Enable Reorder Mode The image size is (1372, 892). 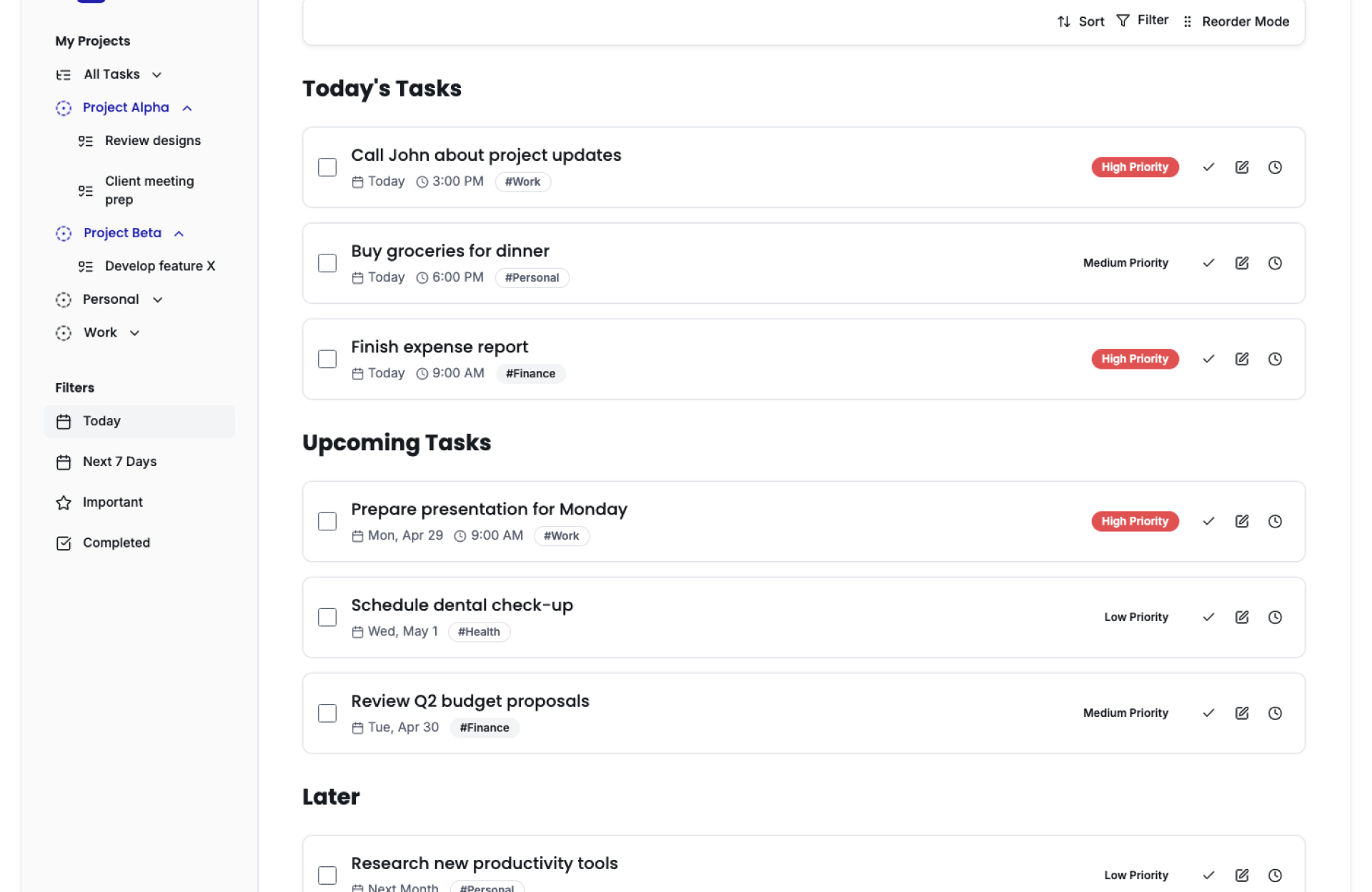tap(1237, 21)
